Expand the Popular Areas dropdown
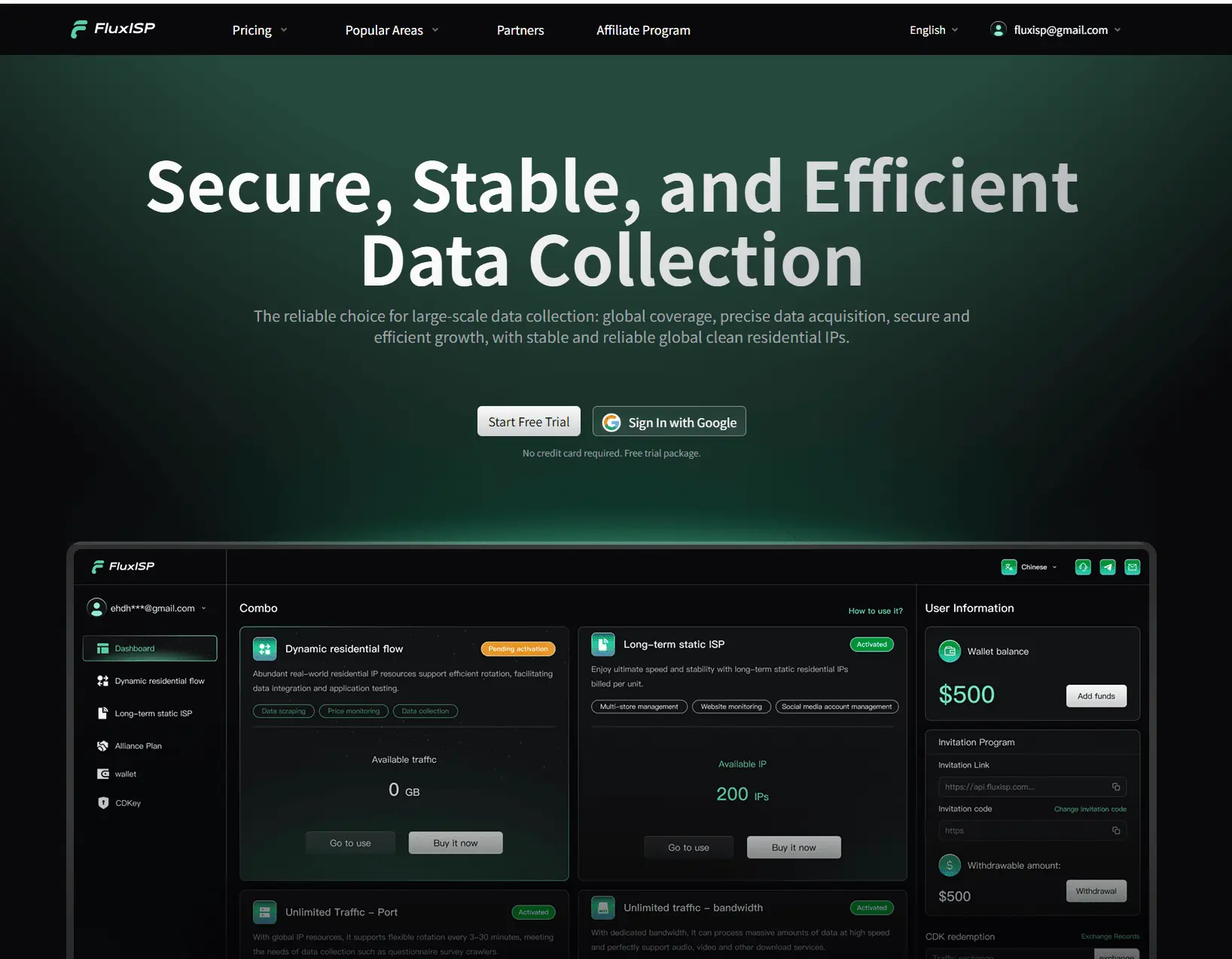This screenshot has height=959, width=1232. [x=392, y=30]
